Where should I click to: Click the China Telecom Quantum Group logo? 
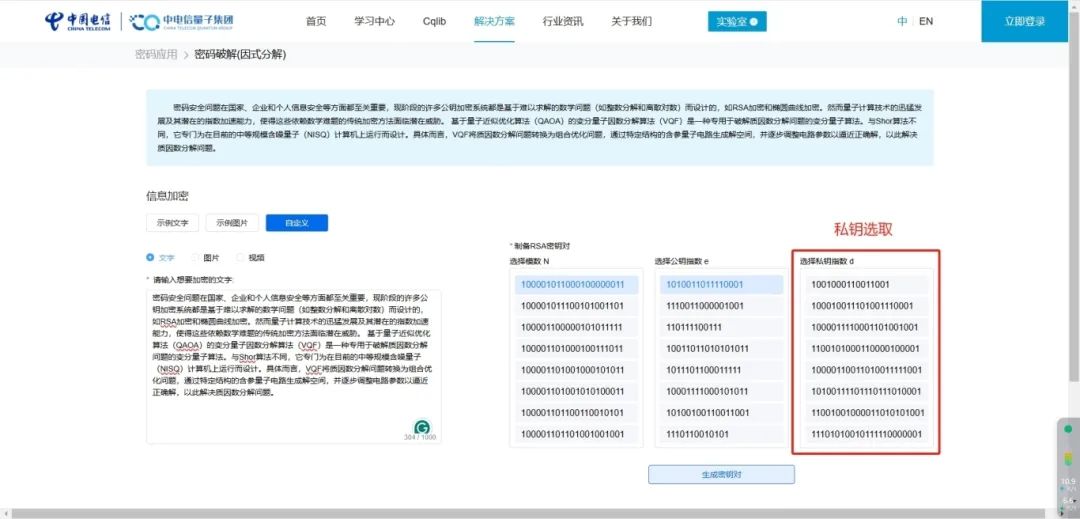pos(182,21)
